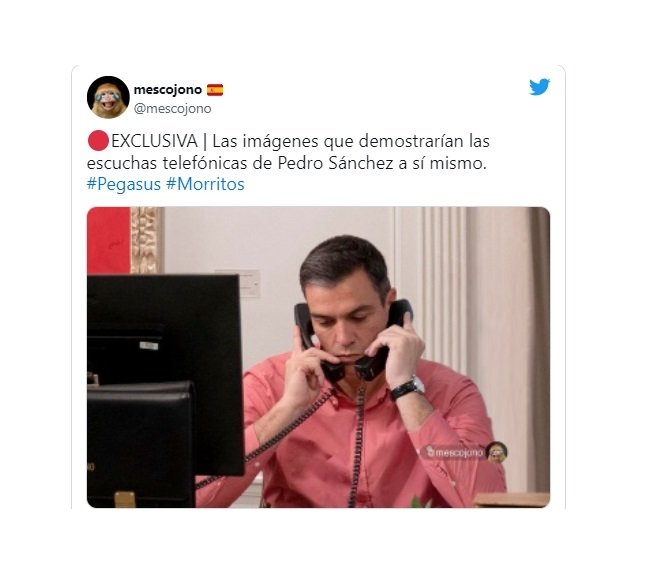Click the pink shirt in tweet photo
The image size is (650, 571).
[373, 440]
